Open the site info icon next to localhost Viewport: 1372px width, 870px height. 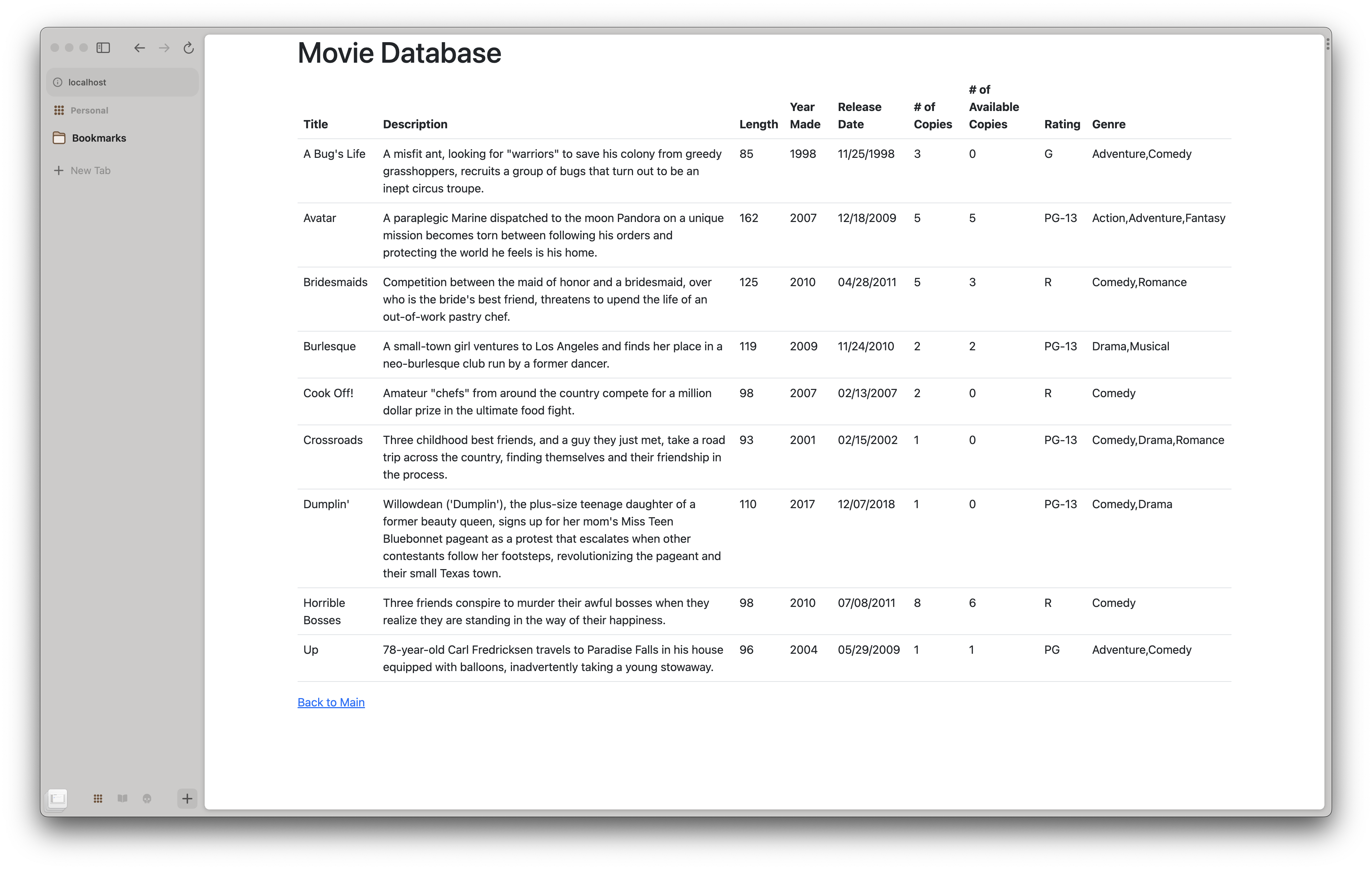pyautogui.click(x=58, y=81)
